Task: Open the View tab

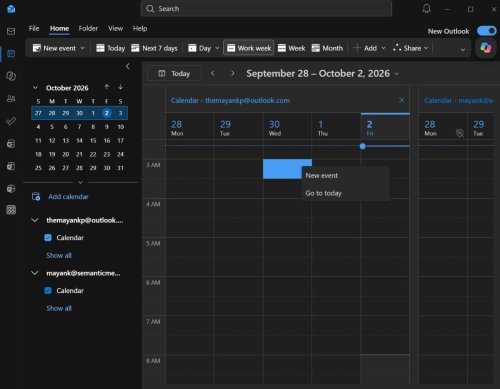Action: pyautogui.click(x=115, y=28)
